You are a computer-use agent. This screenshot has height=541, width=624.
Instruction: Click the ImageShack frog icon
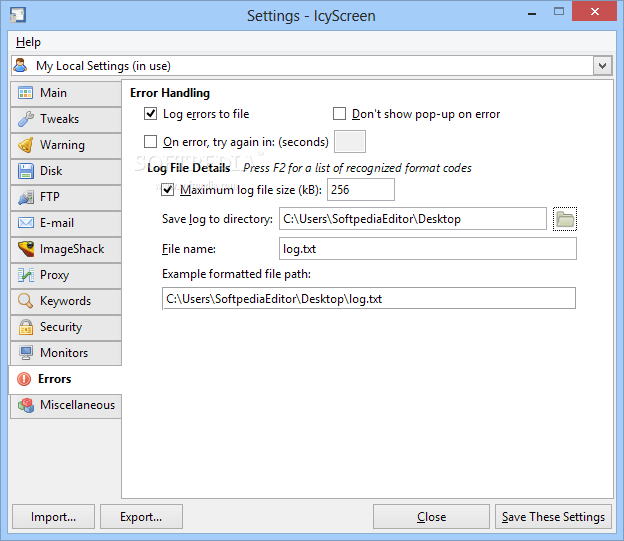click(x=25, y=249)
